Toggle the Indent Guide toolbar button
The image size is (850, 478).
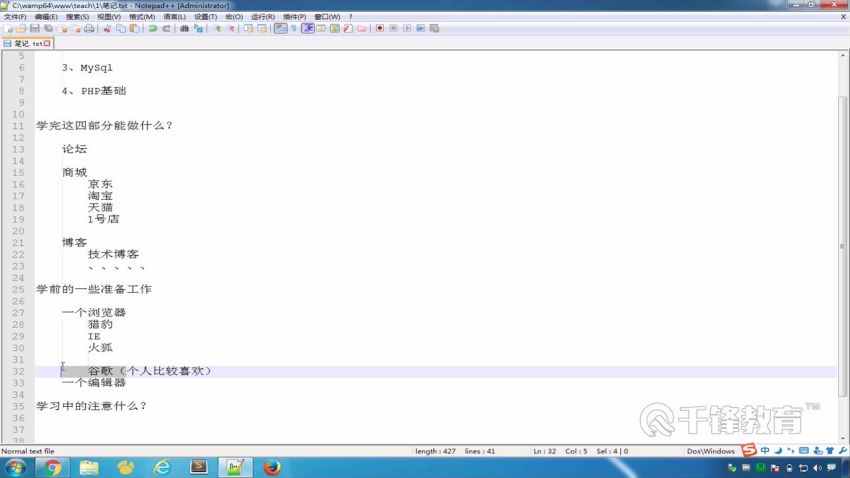click(x=308, y=28)
